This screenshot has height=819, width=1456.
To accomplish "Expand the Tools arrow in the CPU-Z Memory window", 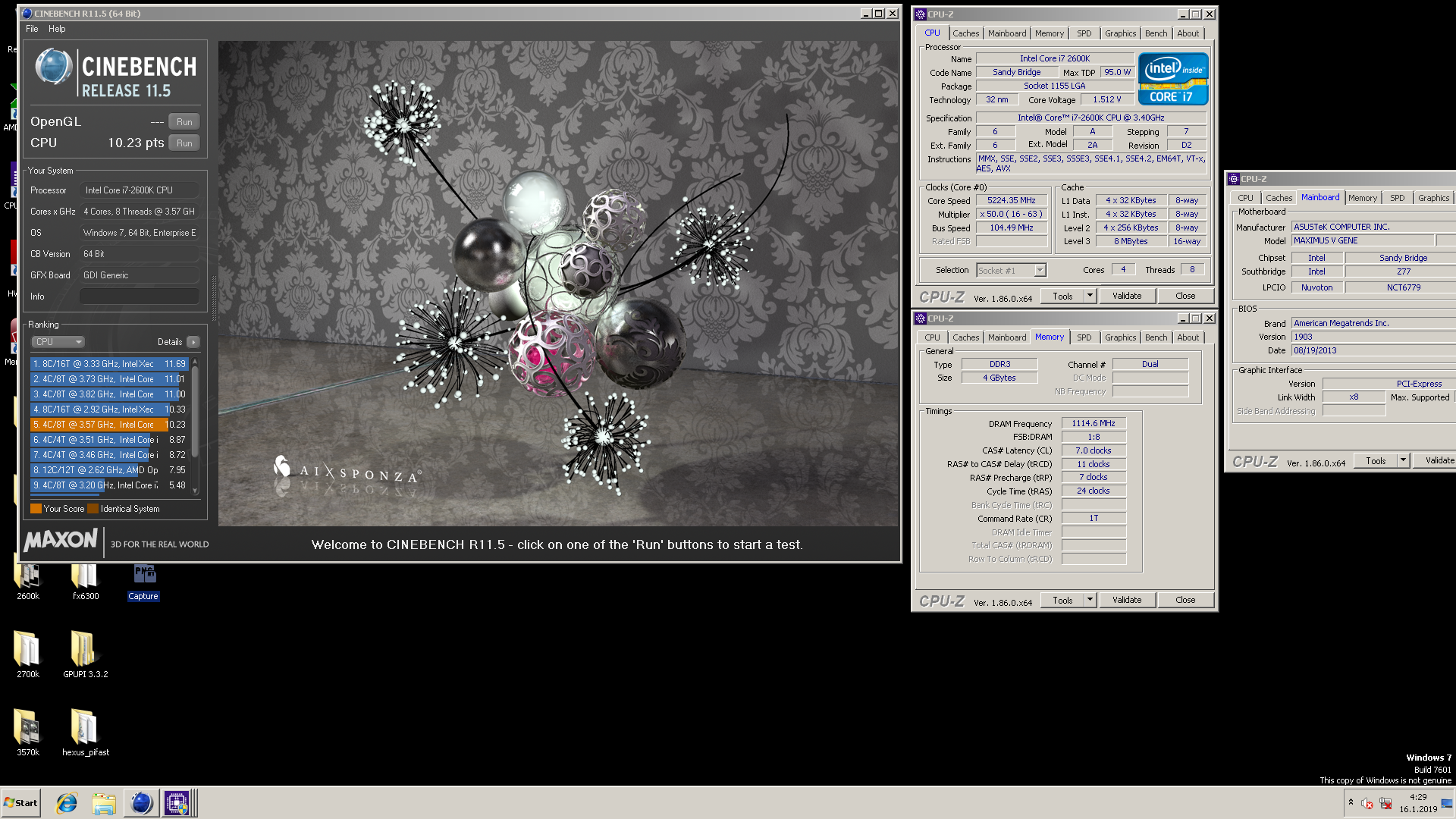I will [1090, 600].
